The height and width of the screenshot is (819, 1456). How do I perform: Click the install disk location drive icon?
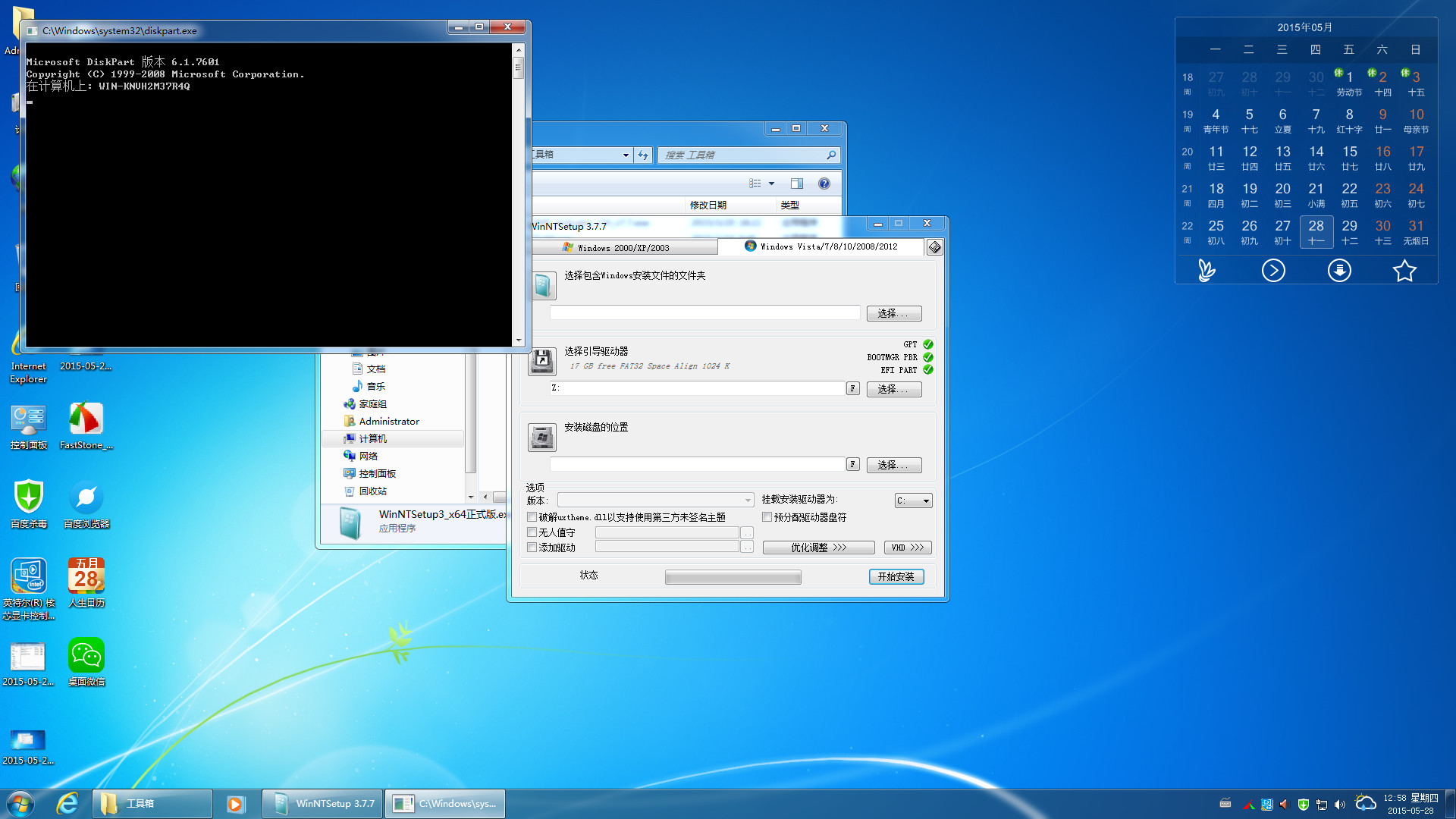click(x=542, y=438)
